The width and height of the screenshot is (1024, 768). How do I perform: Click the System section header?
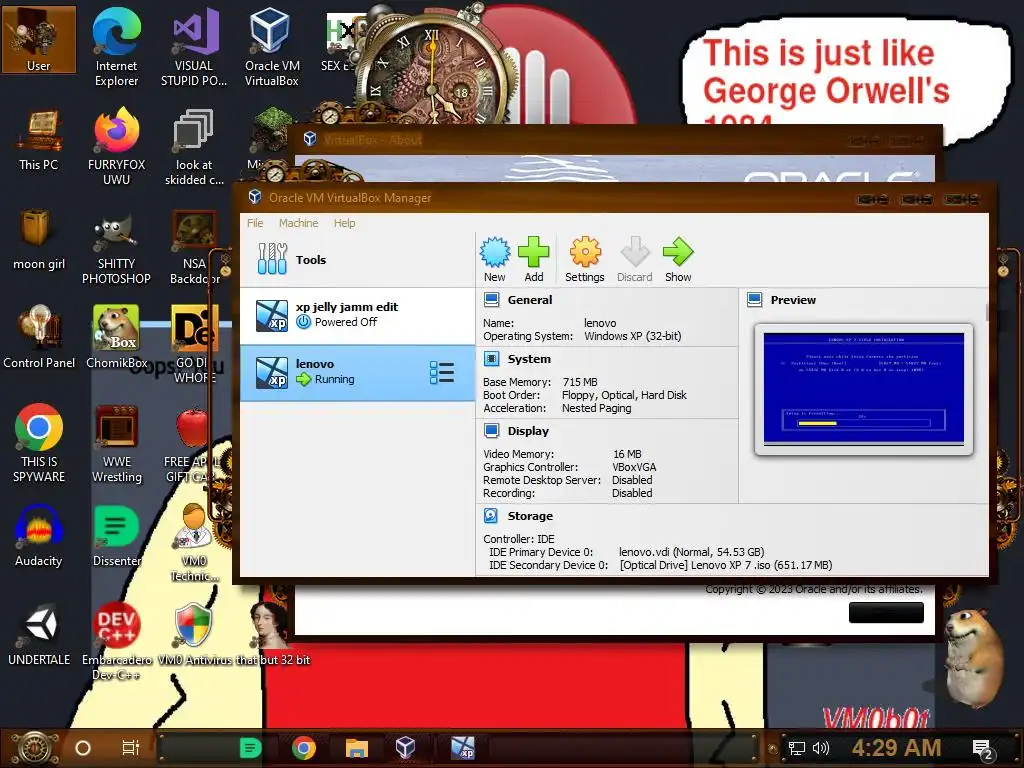pyautogui.click(x=529, y=359)
